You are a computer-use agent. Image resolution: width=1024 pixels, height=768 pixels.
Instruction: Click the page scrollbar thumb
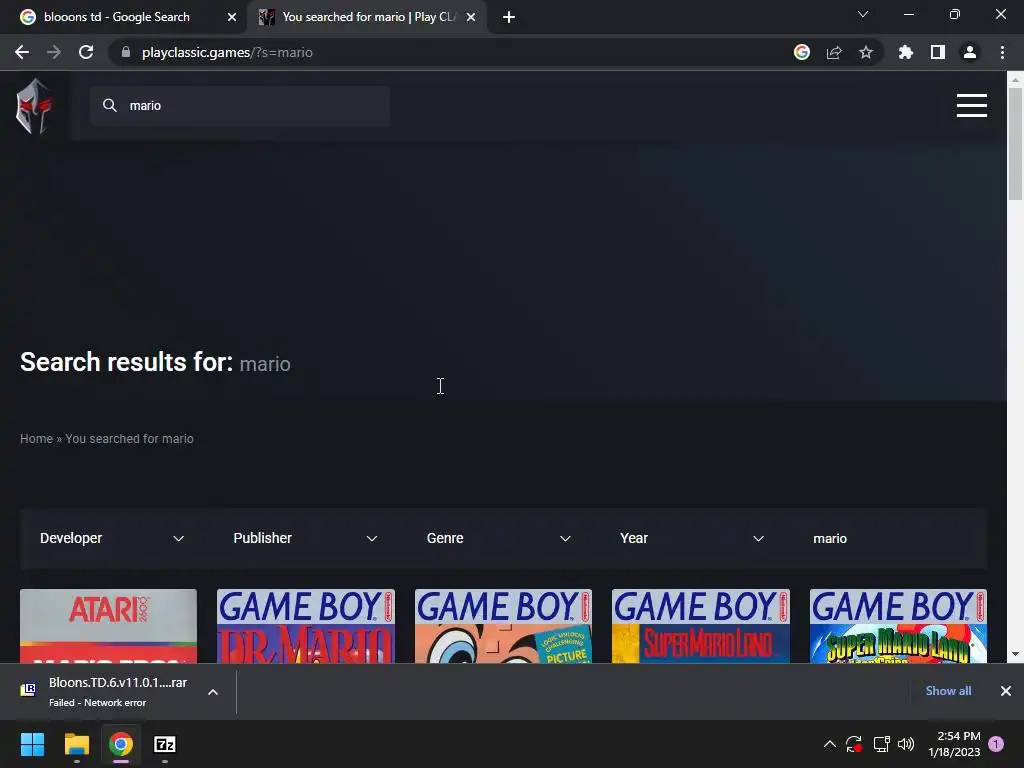1015,144
